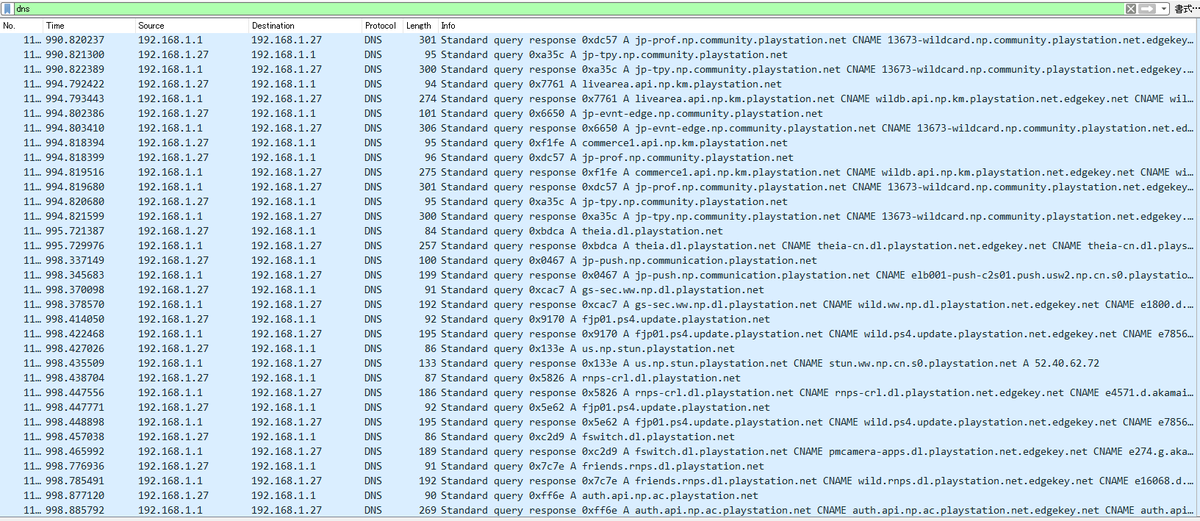Select the jp-evnt-edge query at 994.802386
Viewport: 1200px width, 521px height.
click(x=596, y=113)
